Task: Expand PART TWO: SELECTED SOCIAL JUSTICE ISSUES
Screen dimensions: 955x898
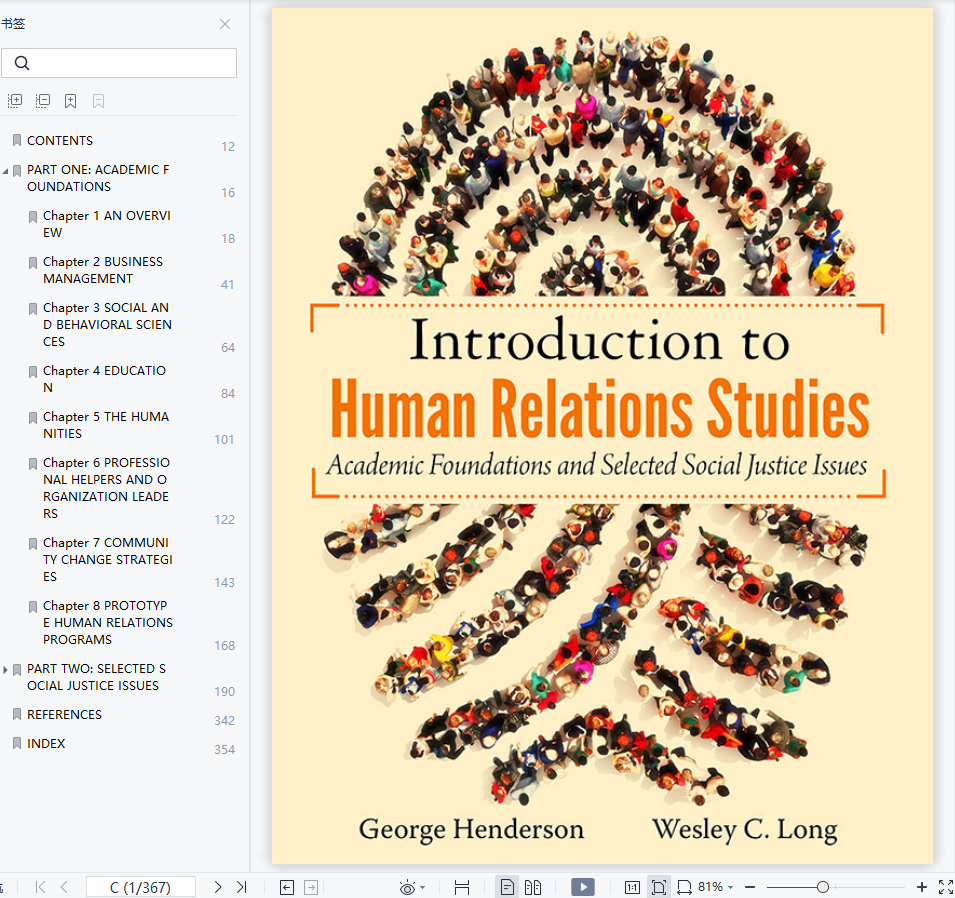Action: (x=5, y=670)
